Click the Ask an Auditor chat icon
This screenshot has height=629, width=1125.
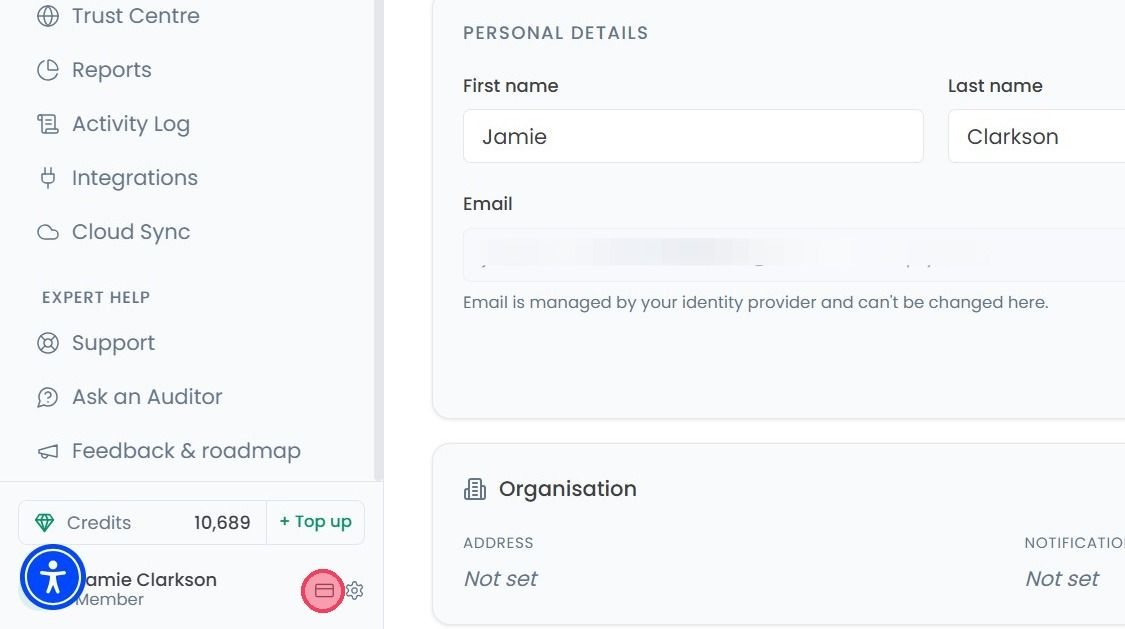48,397
